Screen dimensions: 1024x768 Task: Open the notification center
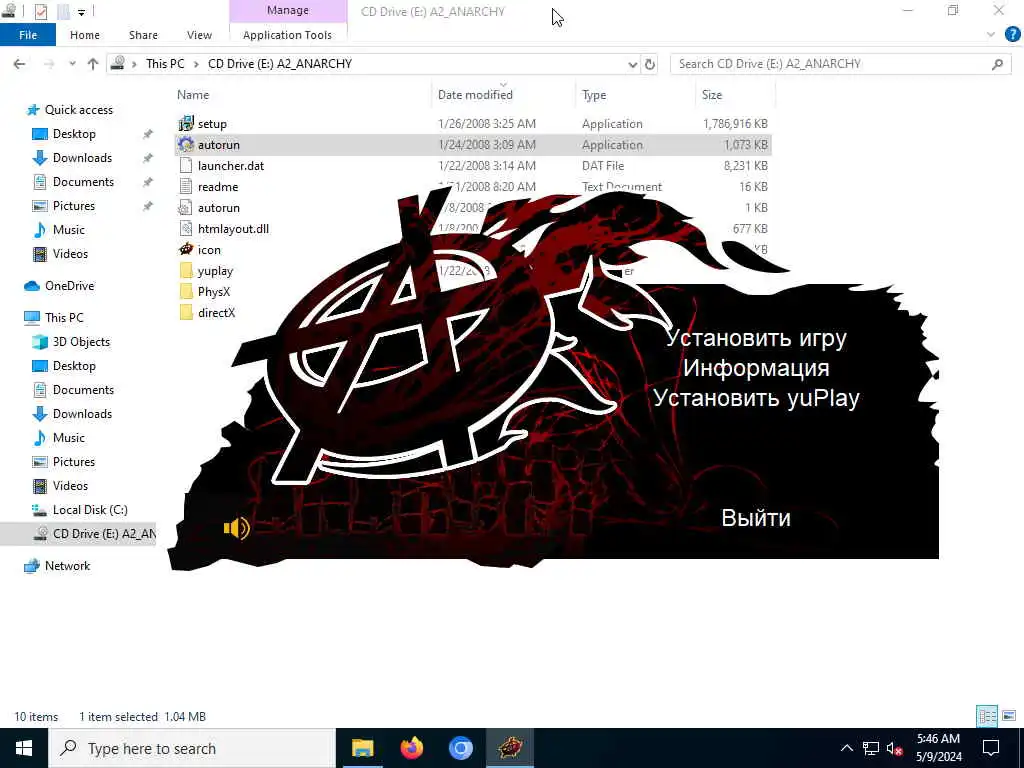tap(991, 748)
